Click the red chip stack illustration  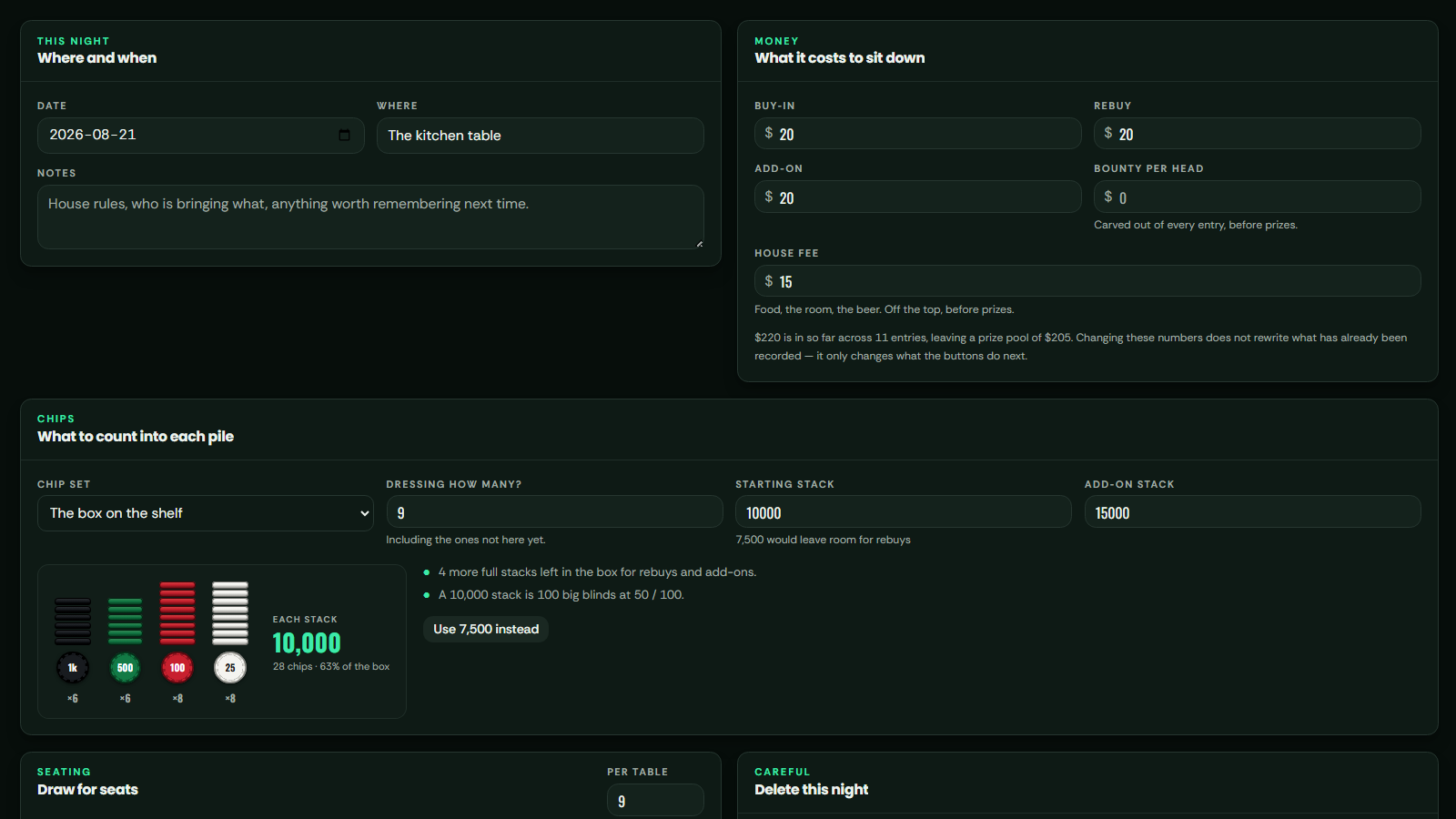click(177, 613)
